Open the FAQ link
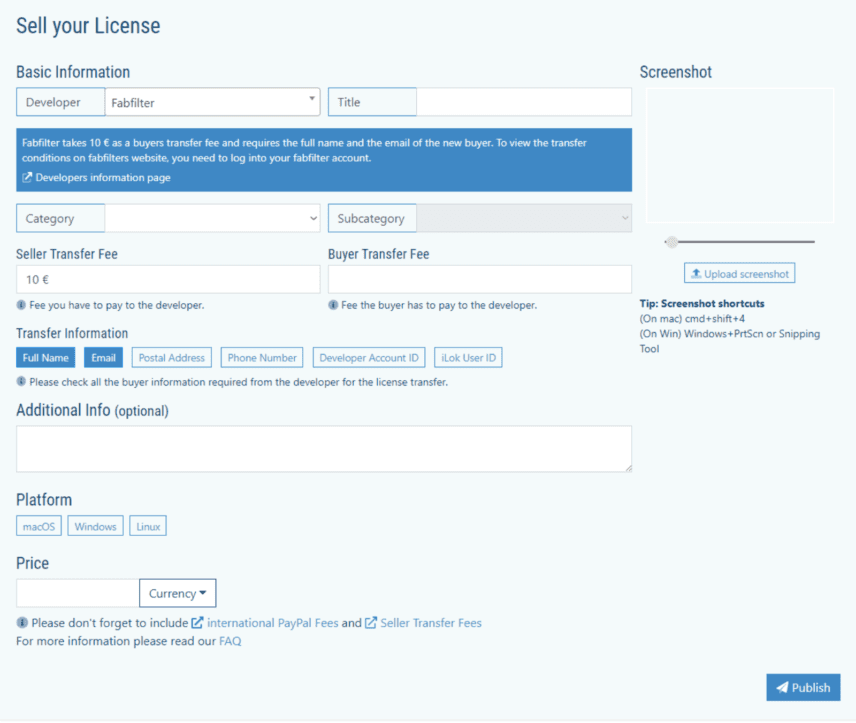This screenshot has width=856, height=723. [230, 641]
